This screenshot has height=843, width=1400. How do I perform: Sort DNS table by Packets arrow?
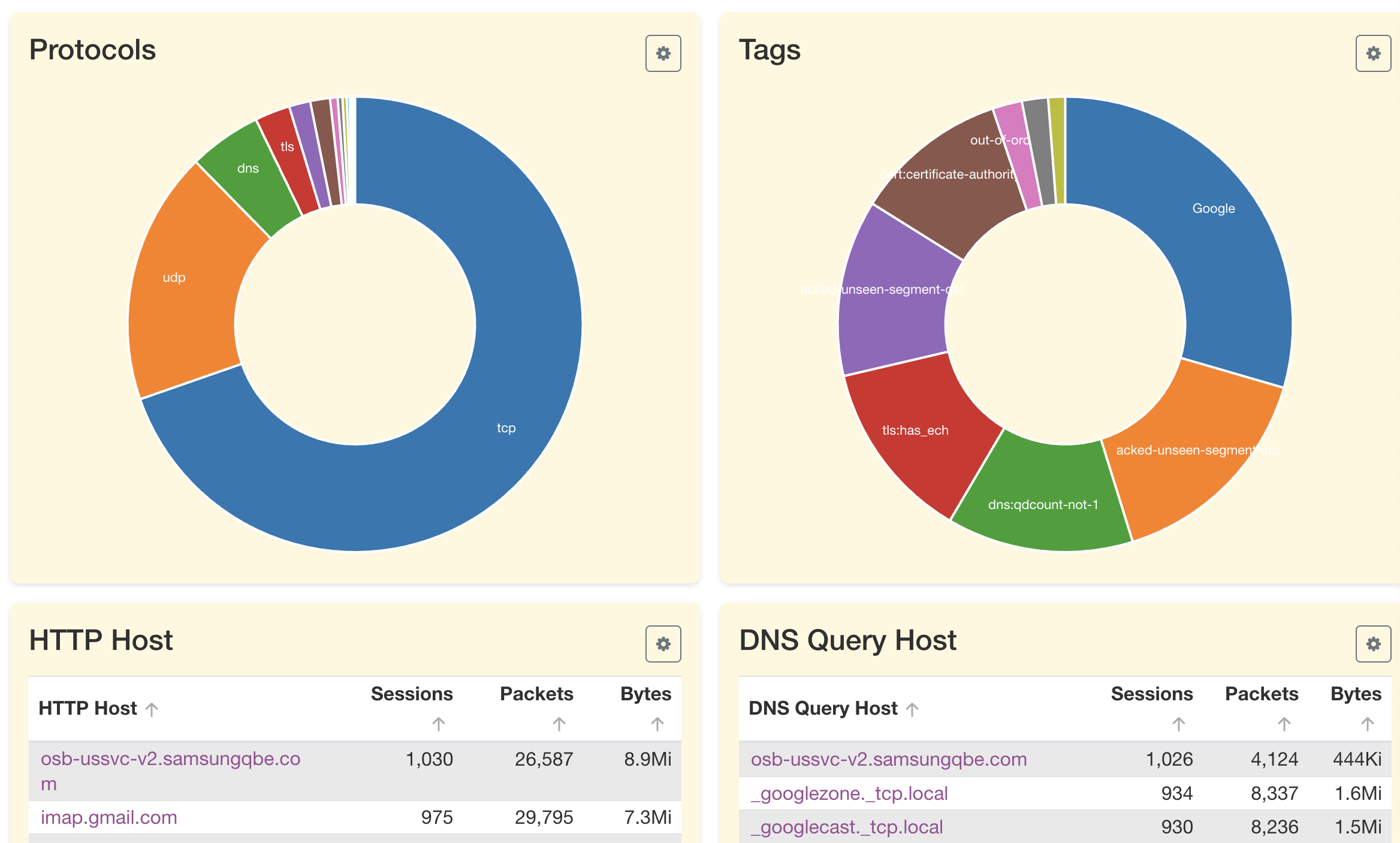[x=1284, y=724]
